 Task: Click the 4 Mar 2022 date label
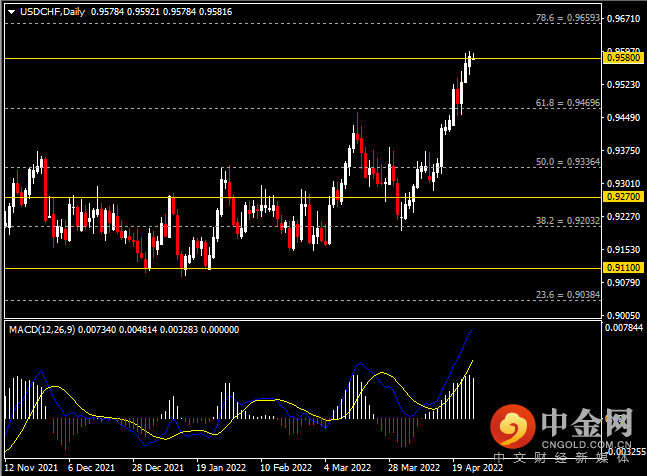pos(347,468)
